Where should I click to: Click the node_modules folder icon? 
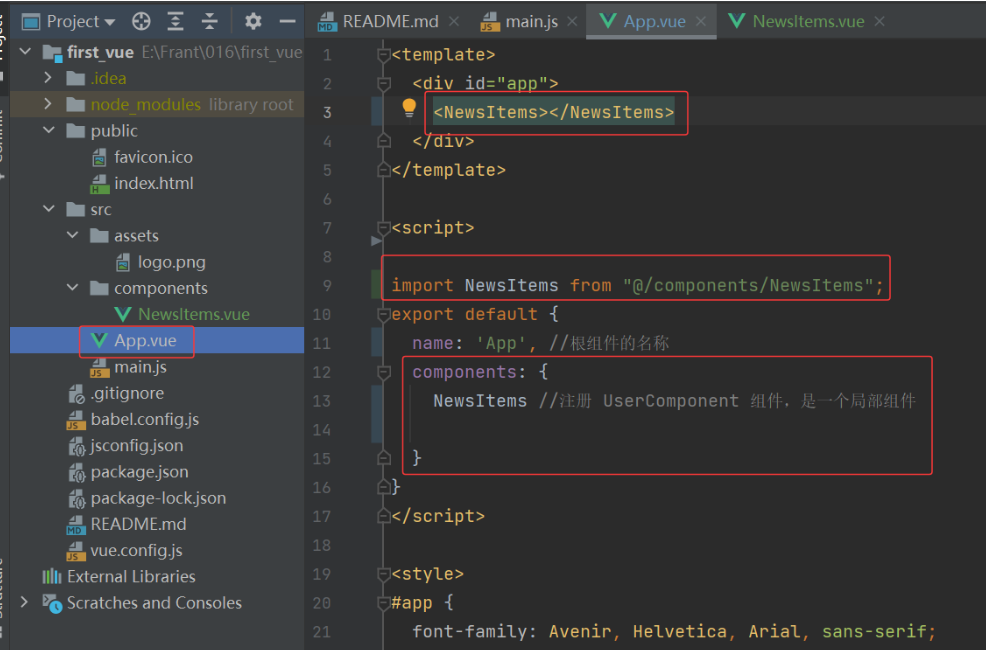(x=75, y=104)
